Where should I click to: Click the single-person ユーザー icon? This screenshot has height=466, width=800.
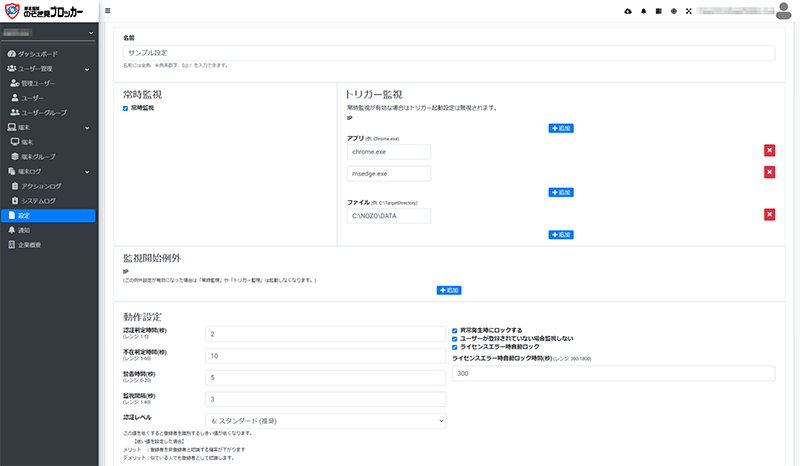[15, 97]
